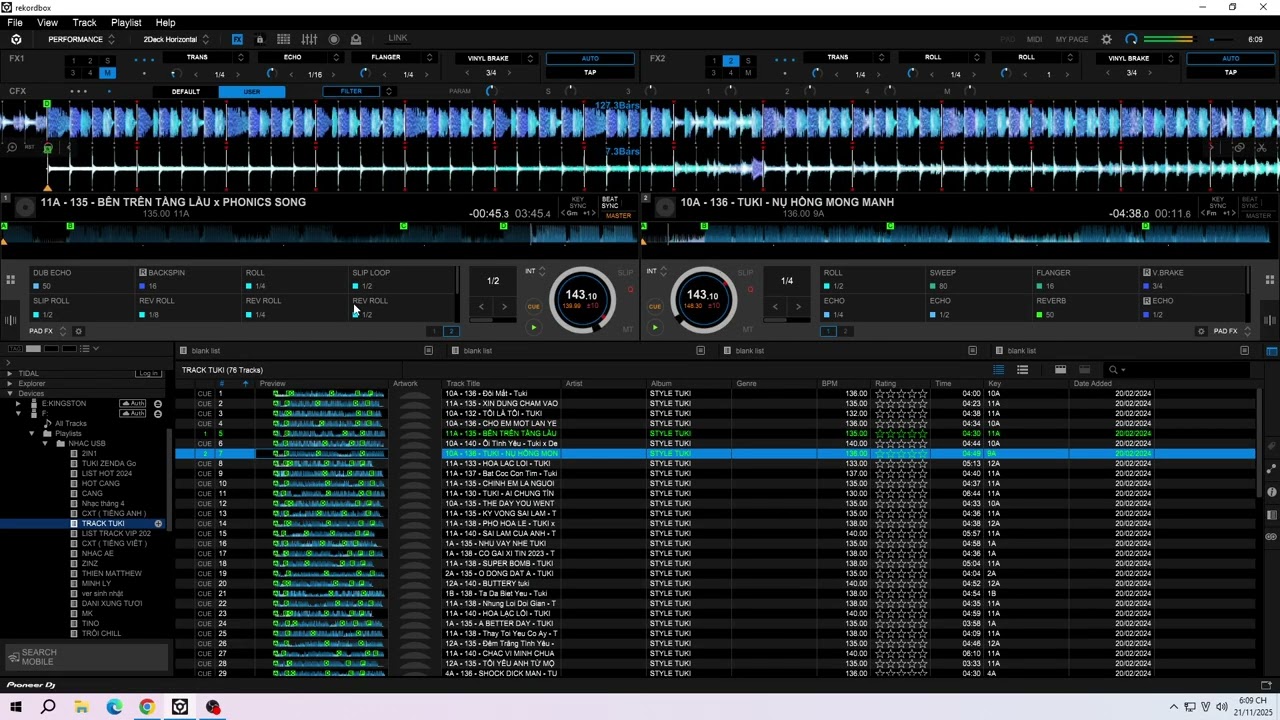The image size is (1280, 720).
Task: Select playlist HOT CANG in tree
Action: [x=101, y=484]
